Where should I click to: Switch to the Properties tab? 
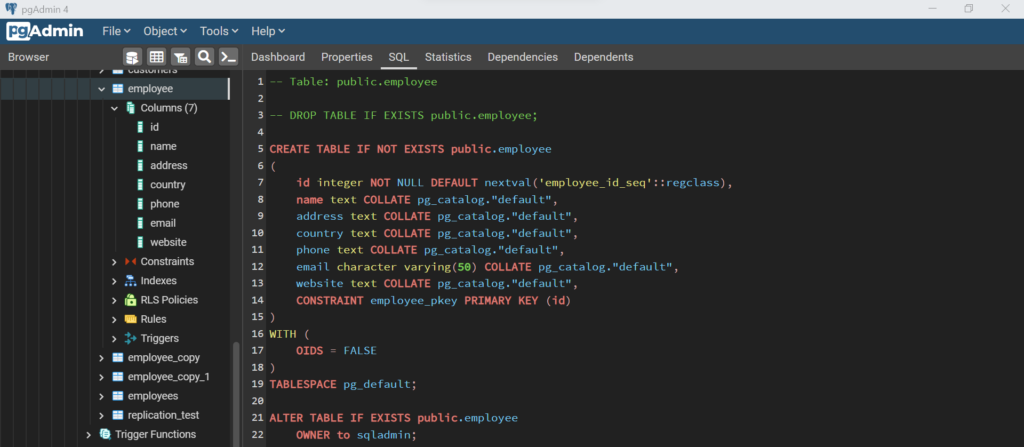pyautogui.click(x=347, y=57)
